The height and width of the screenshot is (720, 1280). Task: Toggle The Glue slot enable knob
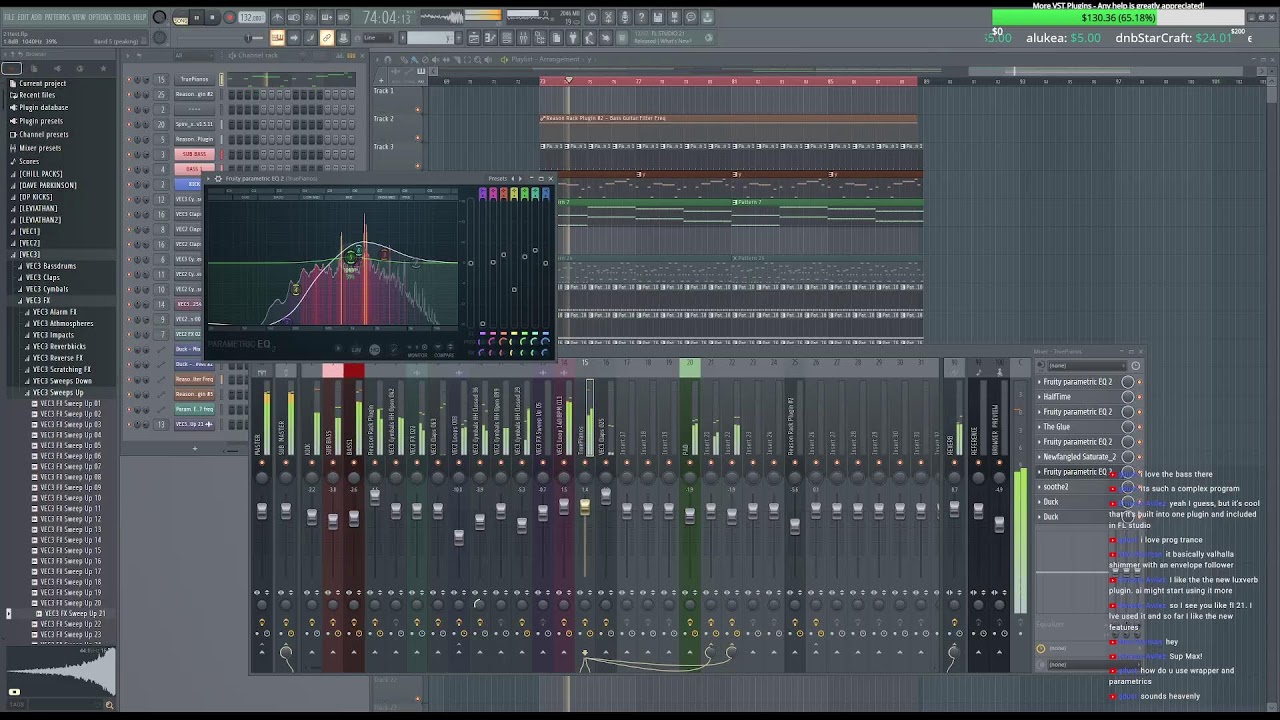tap(1128, 427)
